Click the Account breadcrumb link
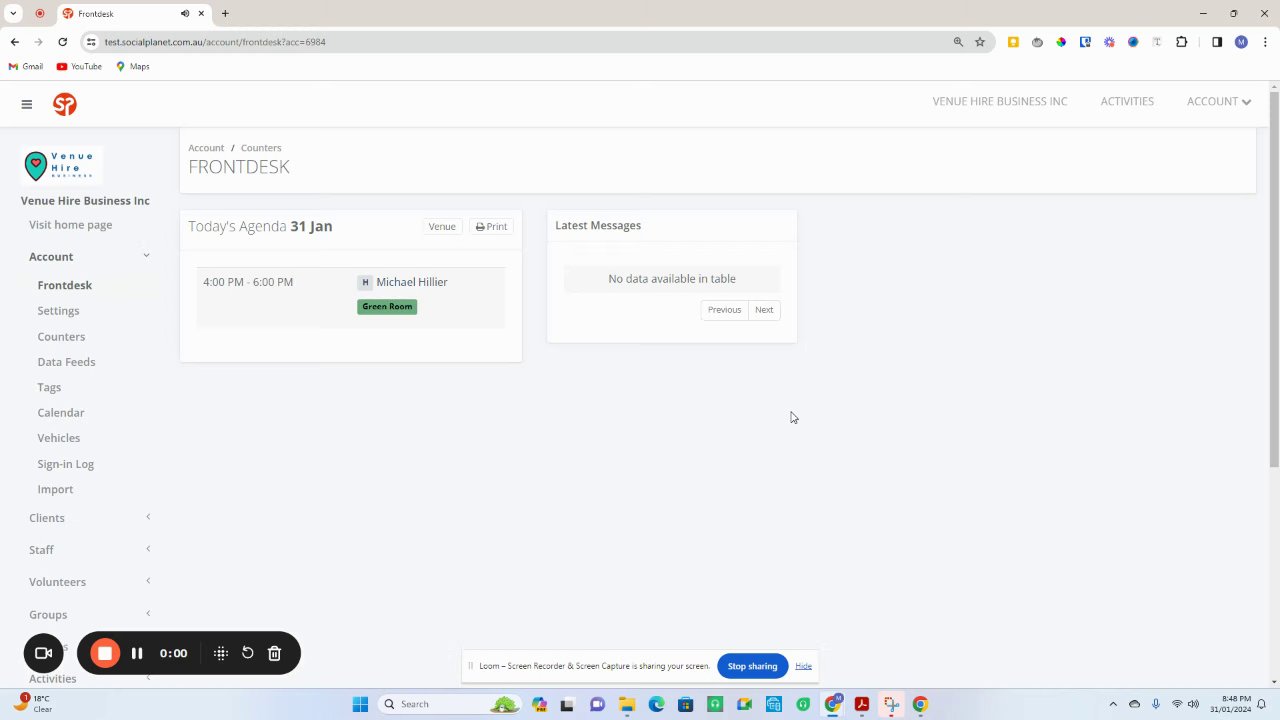The image size is (1280, 720). [206, 148]
